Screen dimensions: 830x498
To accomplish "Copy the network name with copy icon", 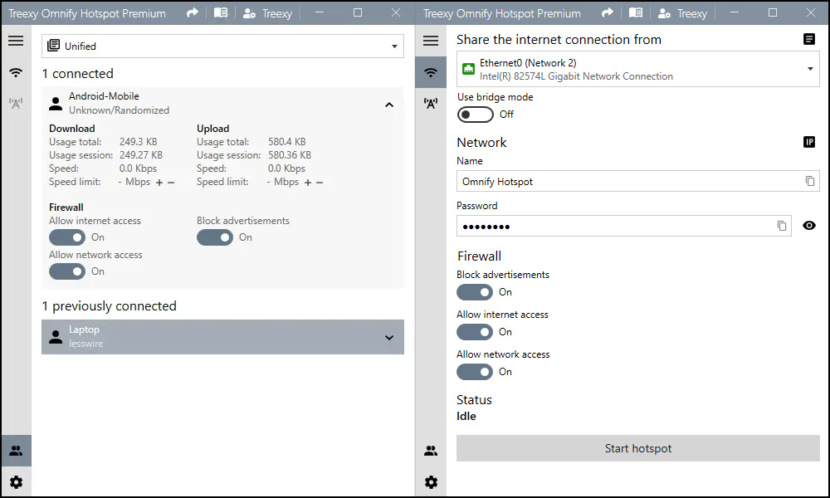I will pyautogui.click(x=810, y=181).
